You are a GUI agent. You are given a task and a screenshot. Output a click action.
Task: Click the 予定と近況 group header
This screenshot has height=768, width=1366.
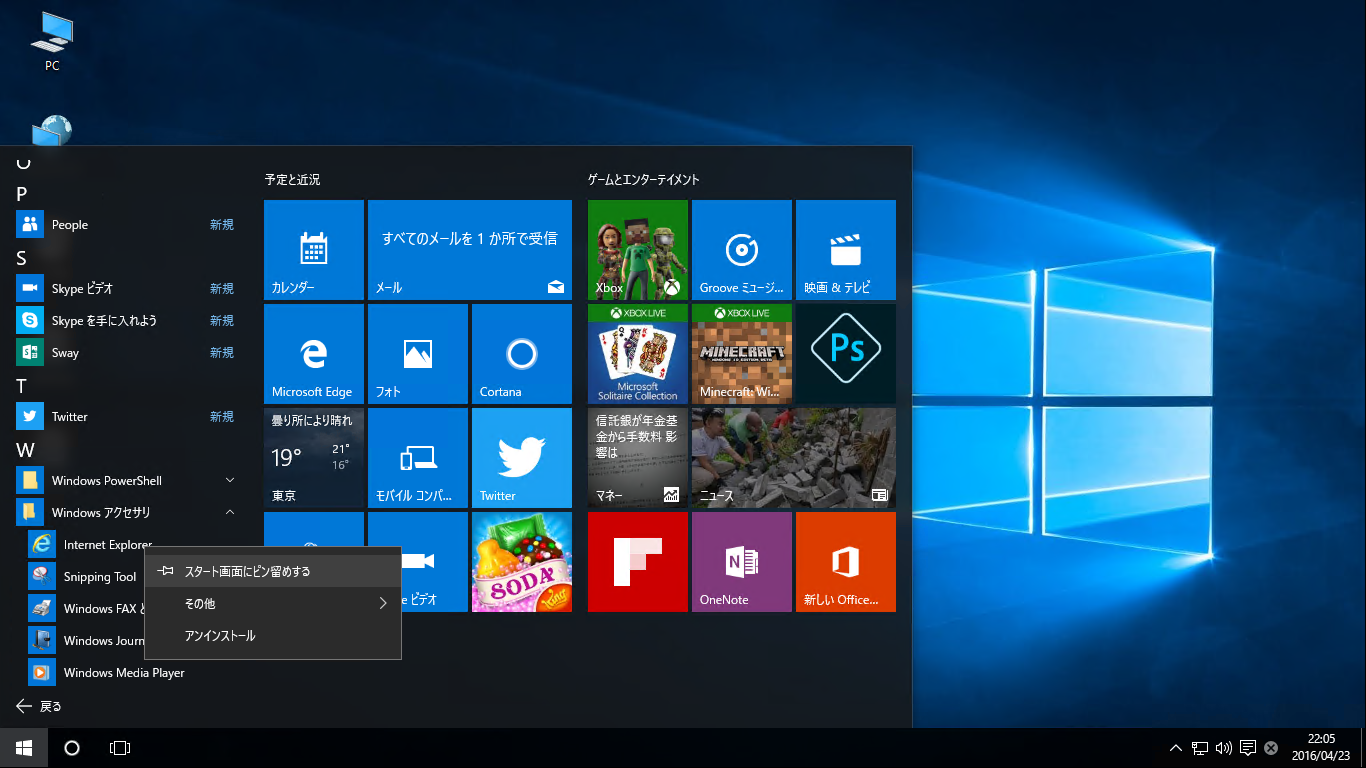[292, 180]
